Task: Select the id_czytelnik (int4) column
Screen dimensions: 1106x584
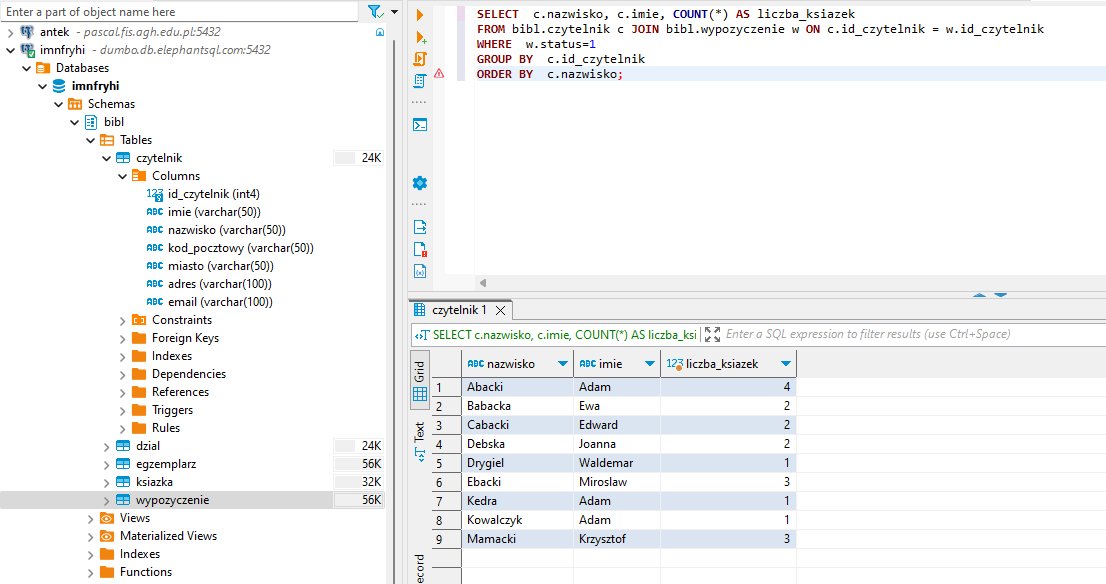Action: [x=214, y=194]
